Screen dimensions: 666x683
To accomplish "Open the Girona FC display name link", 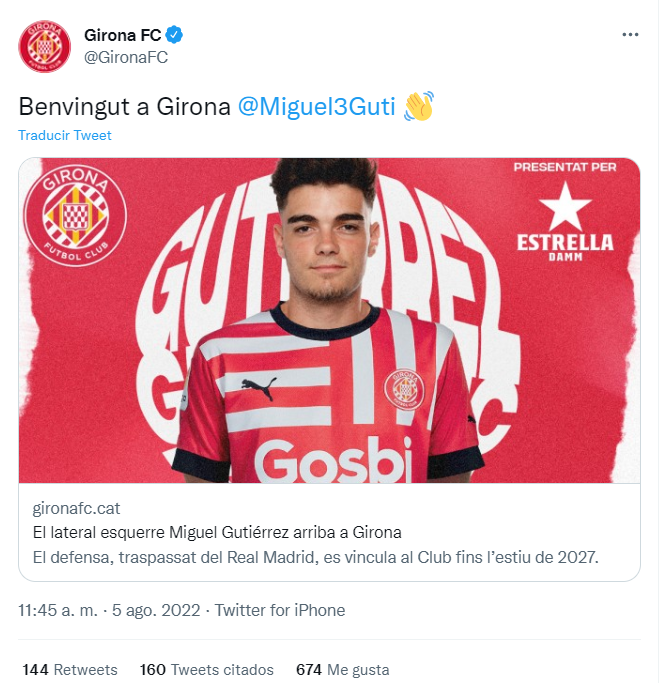I will [x=122, y=36].
